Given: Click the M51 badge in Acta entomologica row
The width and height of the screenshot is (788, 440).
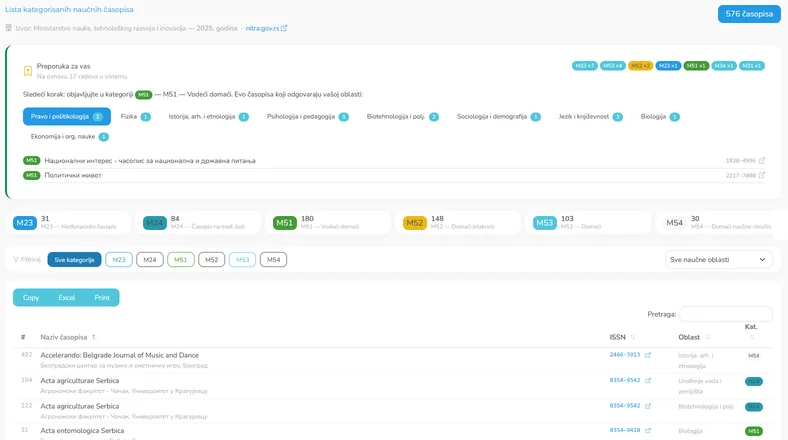Looking at the screenshot, I should coord(753,431).
